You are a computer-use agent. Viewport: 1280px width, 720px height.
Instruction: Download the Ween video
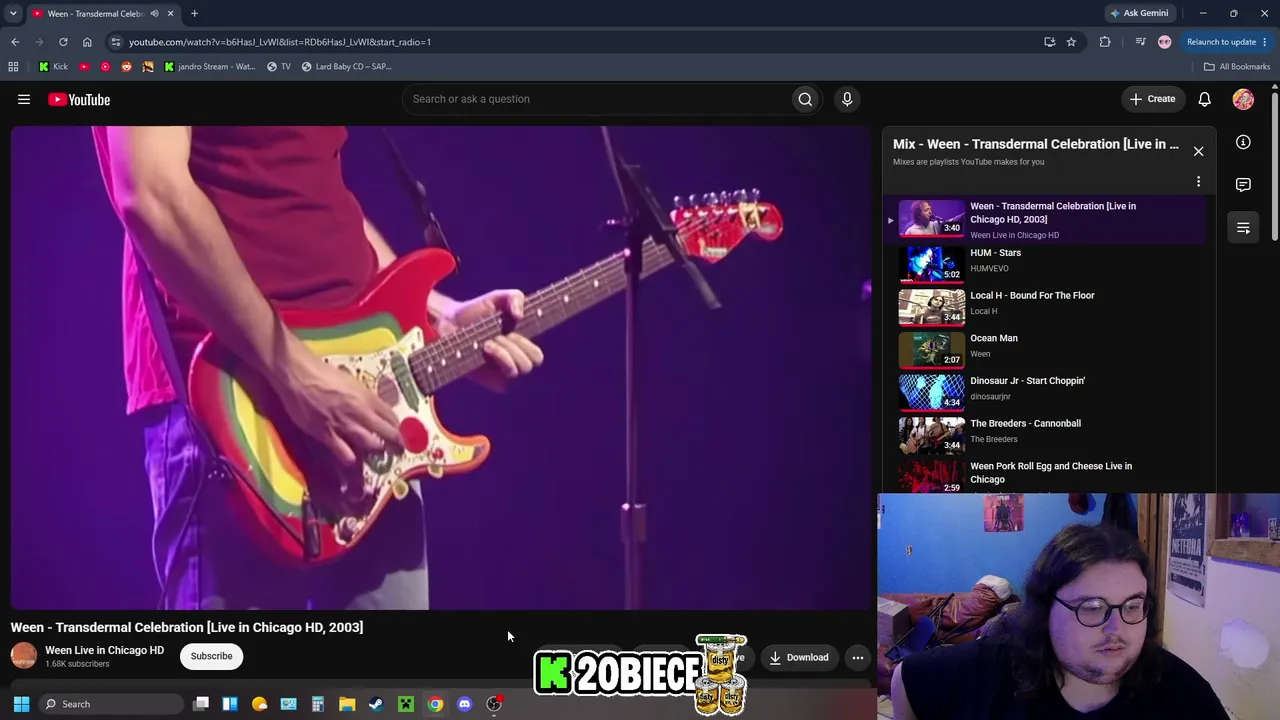pos(799,657)
